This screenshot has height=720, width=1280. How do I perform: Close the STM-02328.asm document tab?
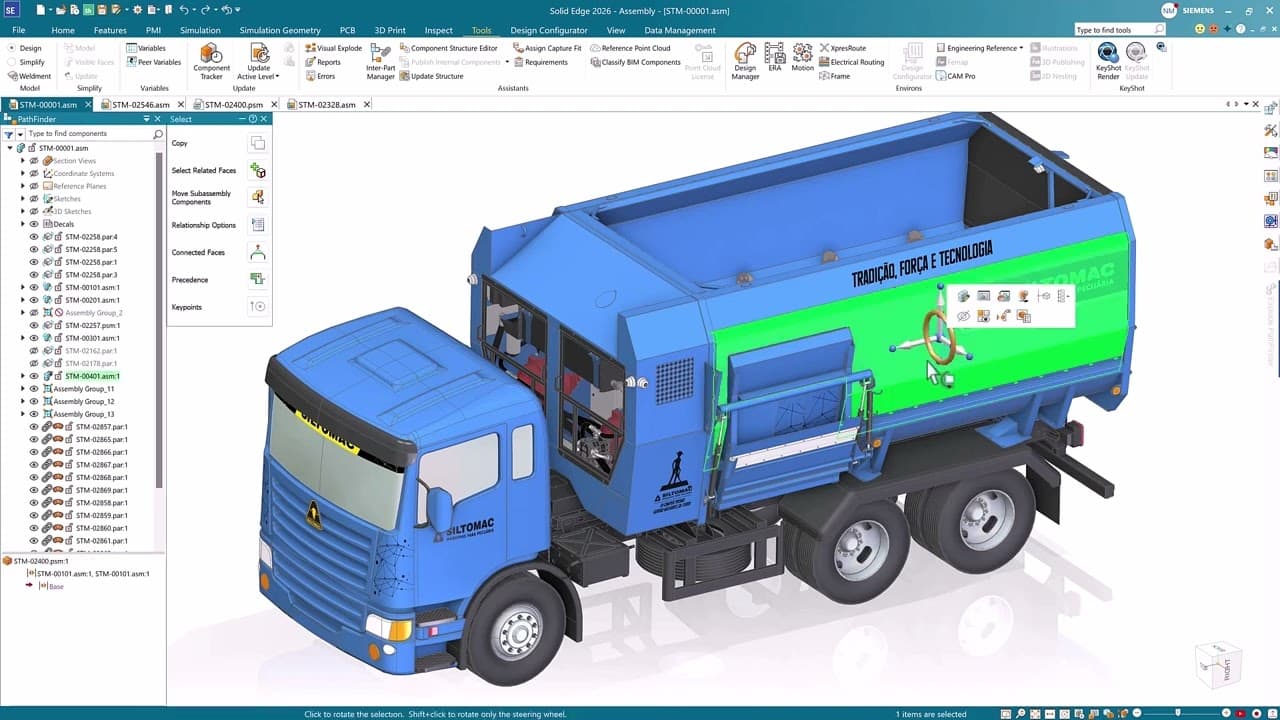click(367, 104)
